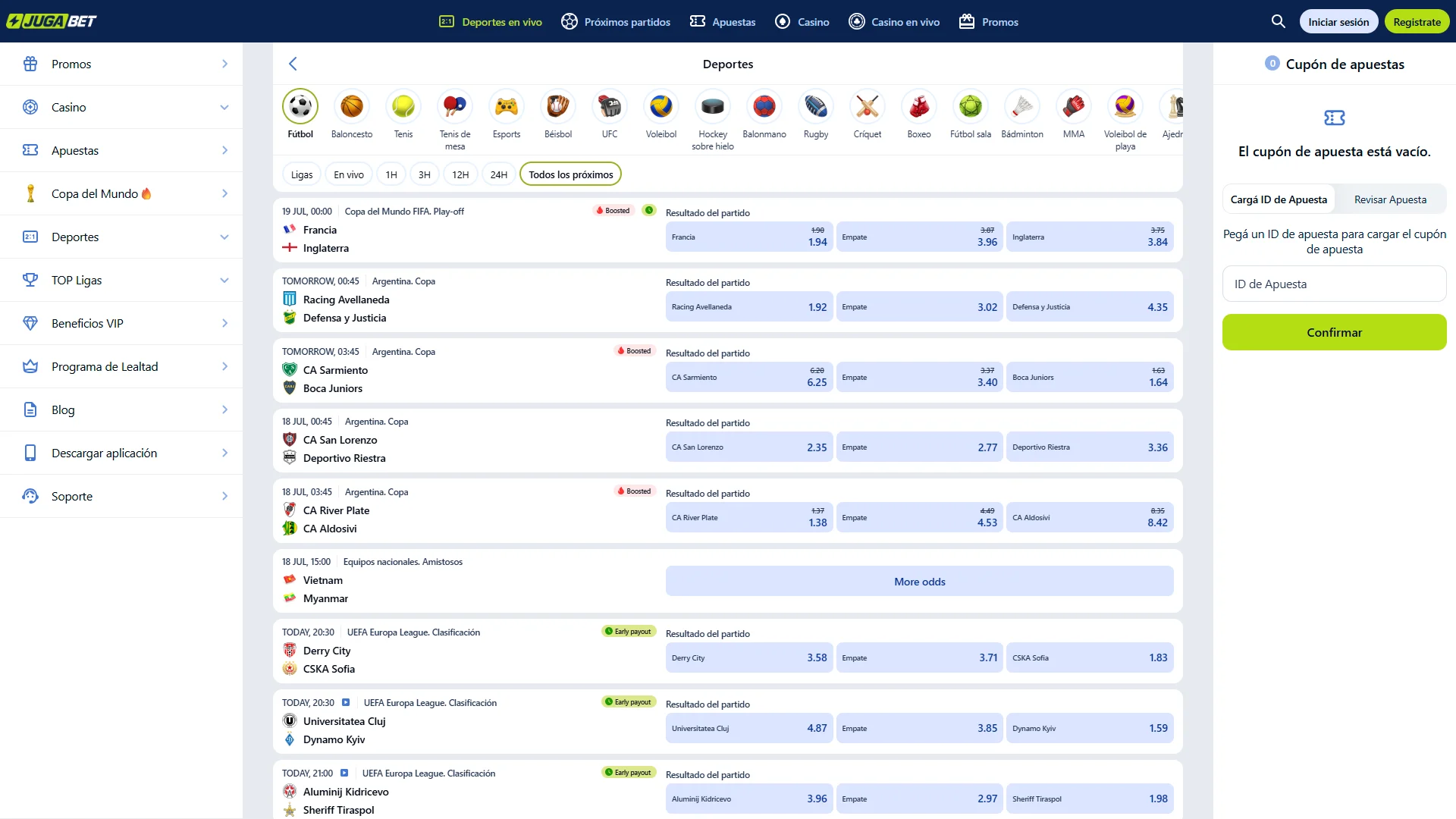Bet on Empate for Racing Avellaneda match
Image resolution: width=1456 pixels, height=819 pixels.
pos(920,307)
